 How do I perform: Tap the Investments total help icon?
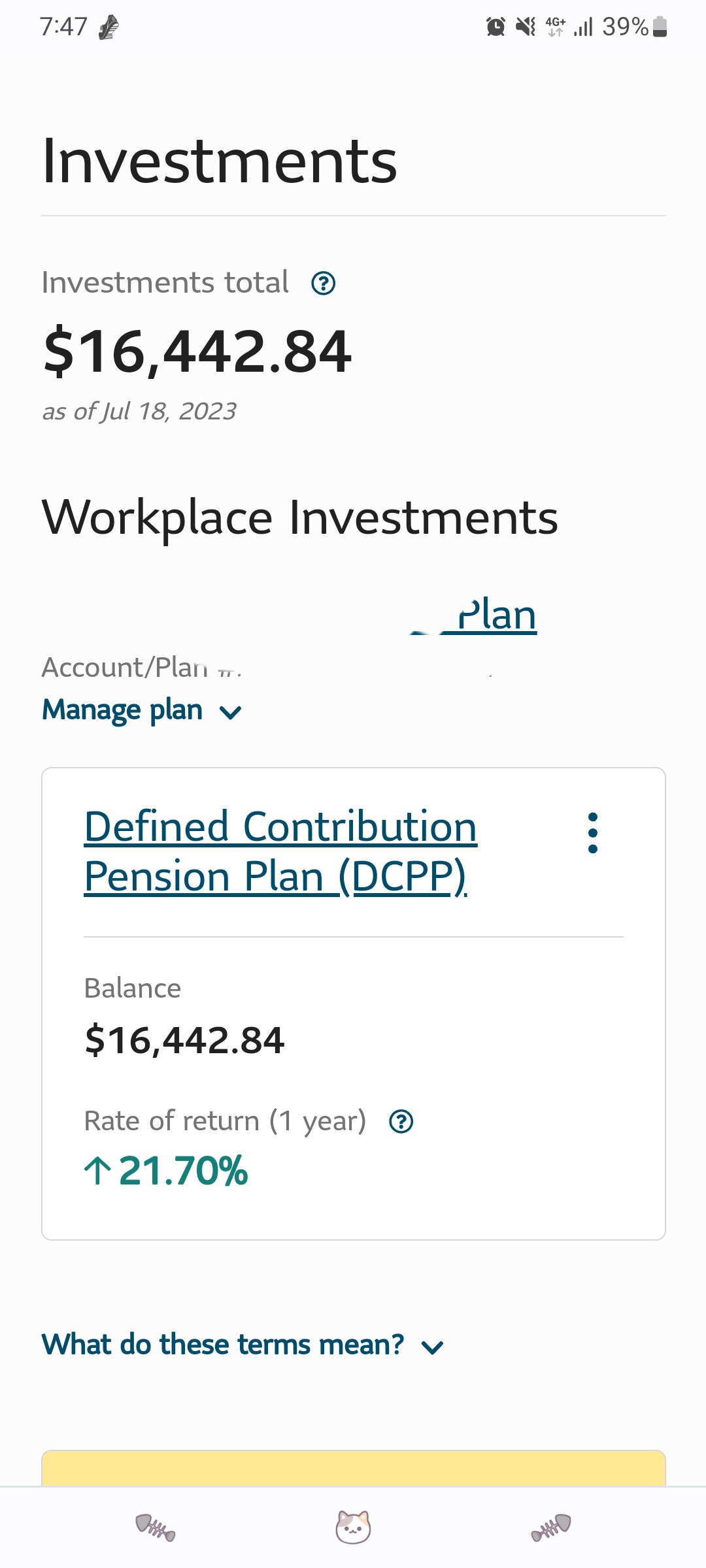coord(324,284)
